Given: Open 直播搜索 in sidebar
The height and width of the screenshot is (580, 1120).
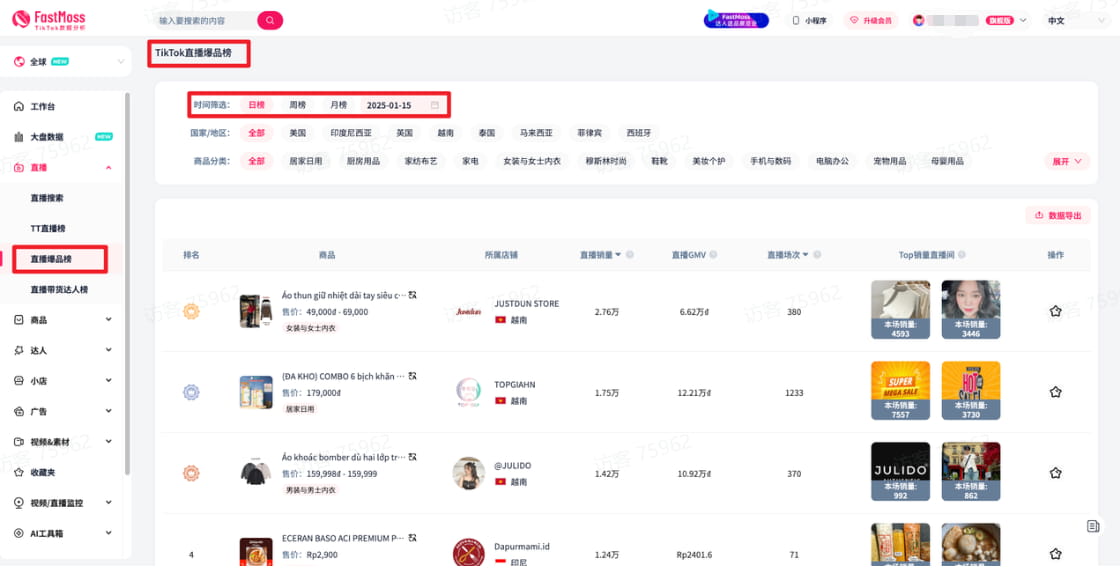Looking at the screenshot, I should coord(47,198).
